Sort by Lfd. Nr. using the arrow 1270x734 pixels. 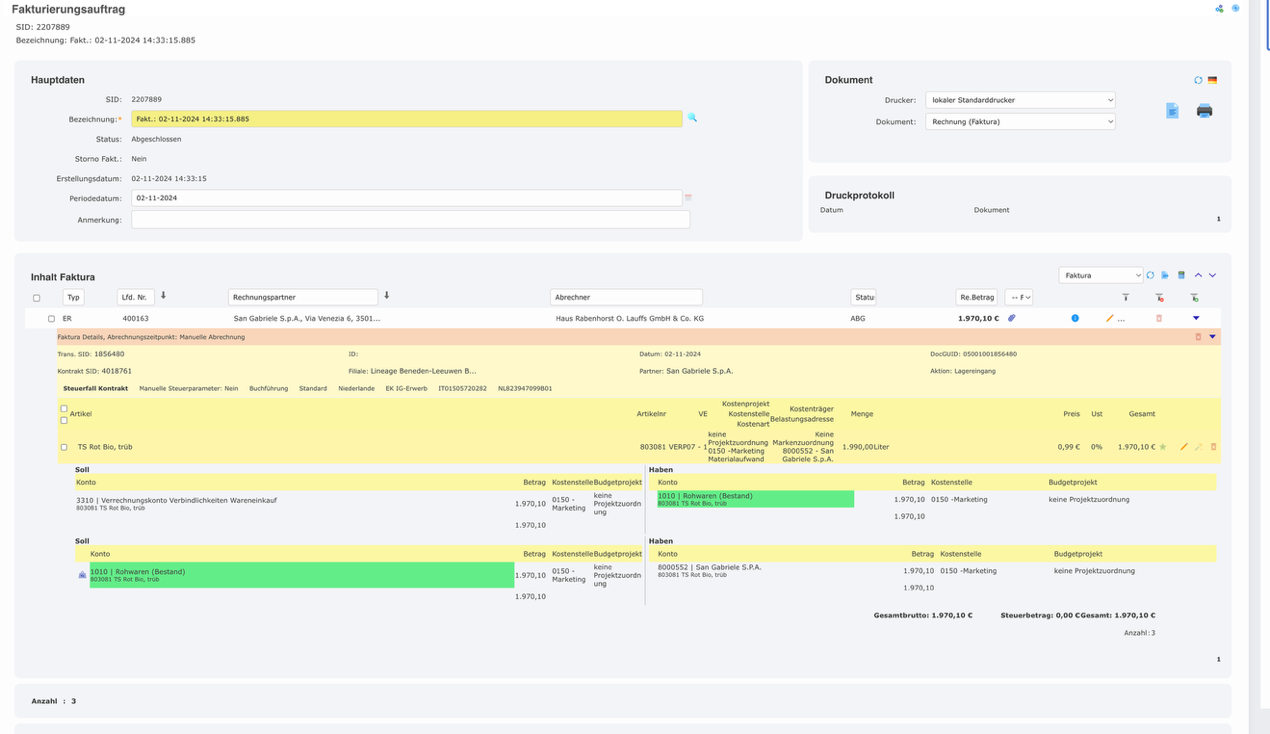coord(163,296)
